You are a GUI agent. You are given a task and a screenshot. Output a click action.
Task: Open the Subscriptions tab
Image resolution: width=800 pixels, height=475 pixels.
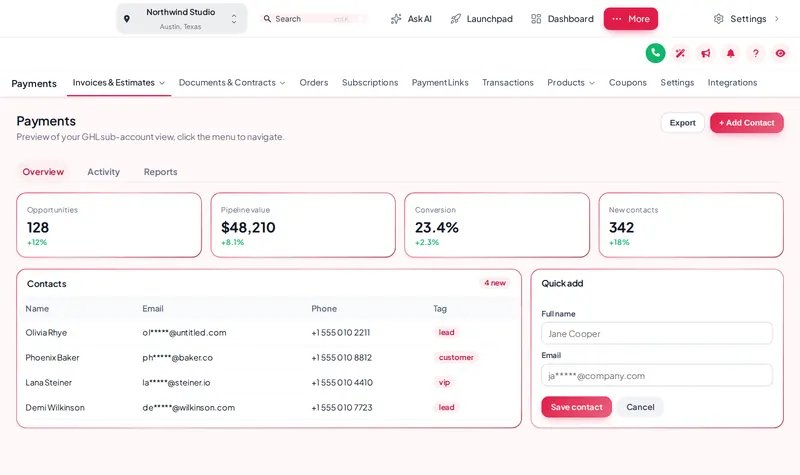pos(370,83)
